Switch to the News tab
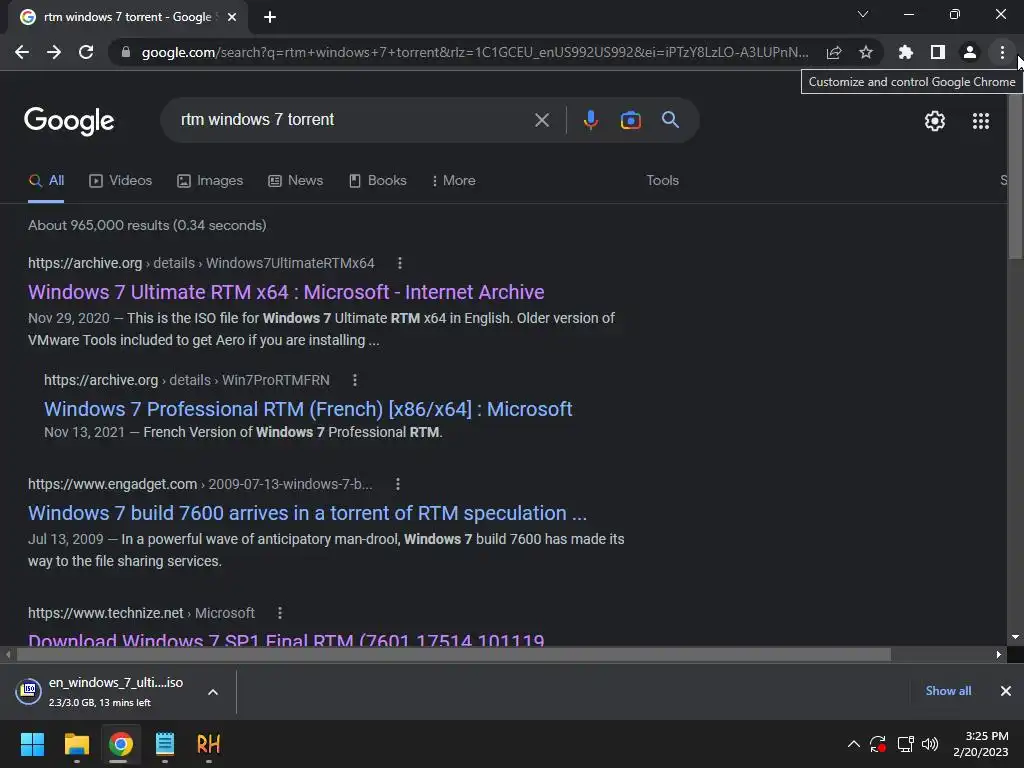Image resolution: width=1024 pixels, height=768 pixels. [x=296, y=181]
